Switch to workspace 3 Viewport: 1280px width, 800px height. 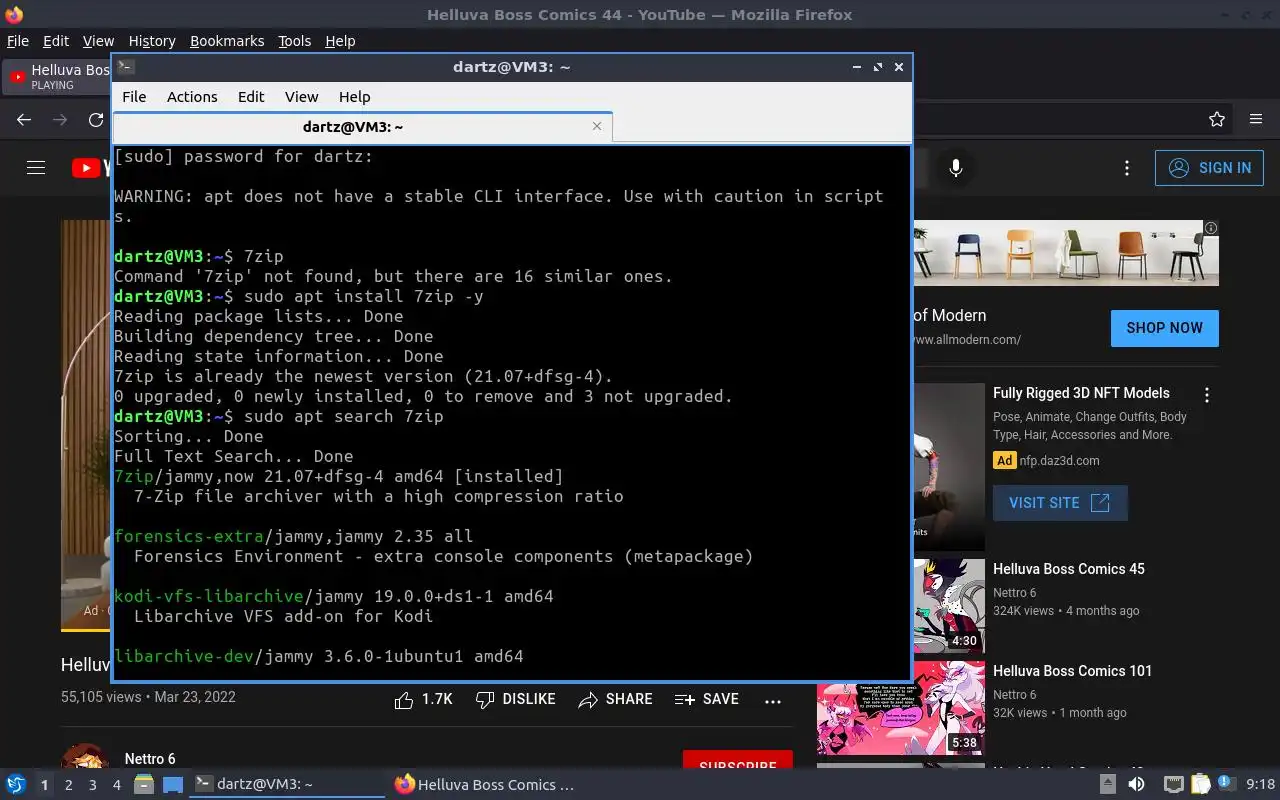(92, 785)
